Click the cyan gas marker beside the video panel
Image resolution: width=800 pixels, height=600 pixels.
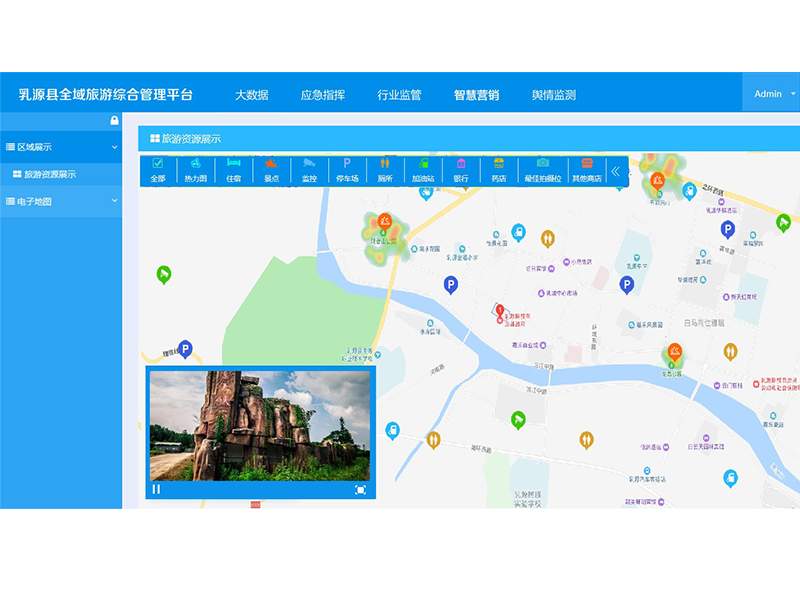click(x=392, y=431)
